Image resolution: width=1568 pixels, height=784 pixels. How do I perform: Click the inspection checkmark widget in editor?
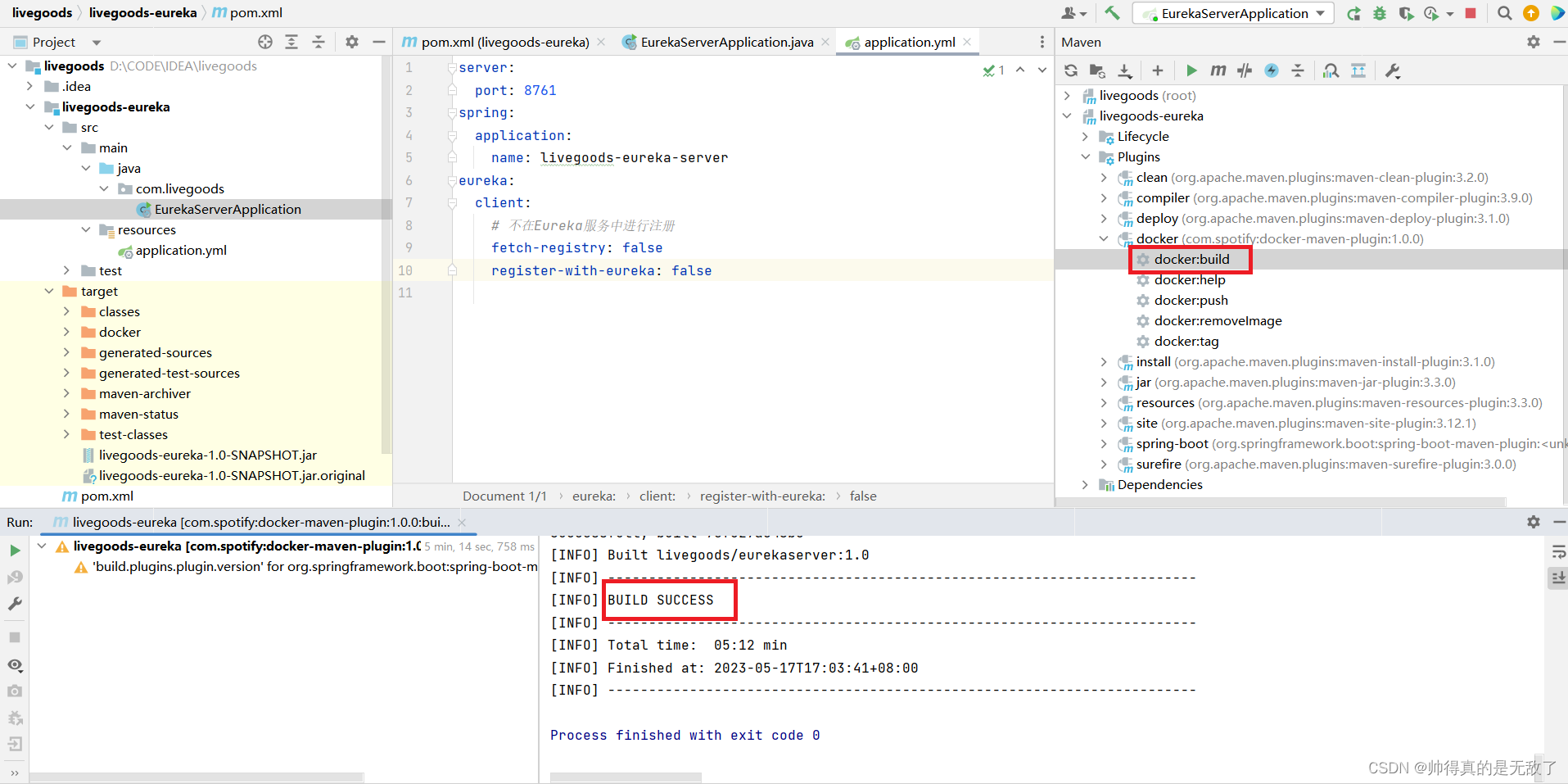pos(994,70)
